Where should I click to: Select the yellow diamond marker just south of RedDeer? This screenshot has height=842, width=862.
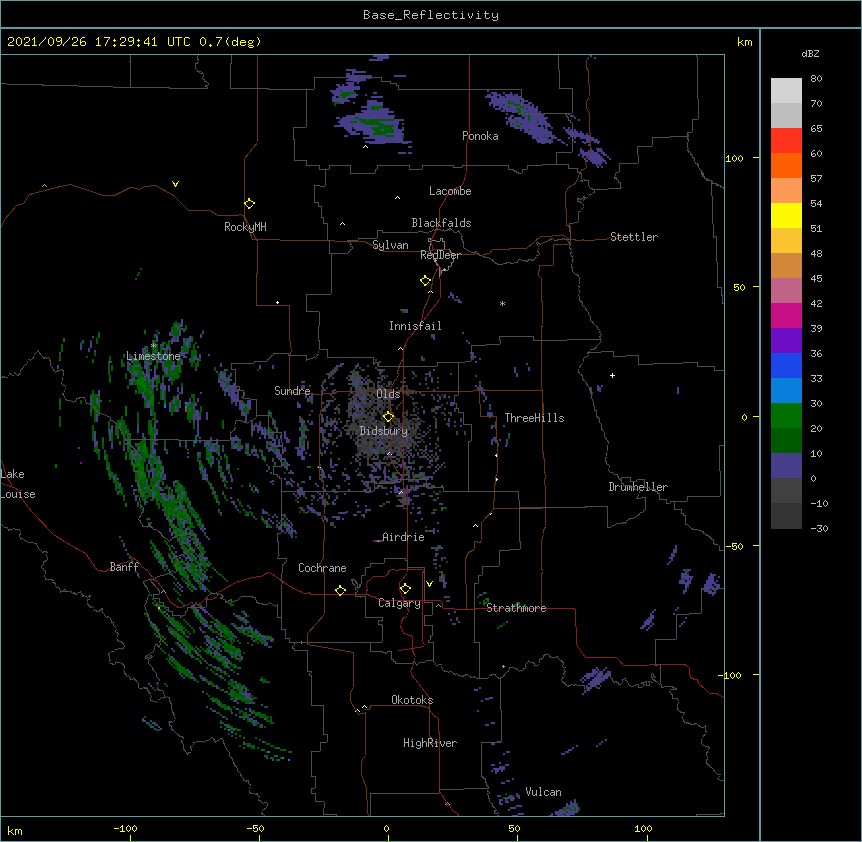click(426, 281)
